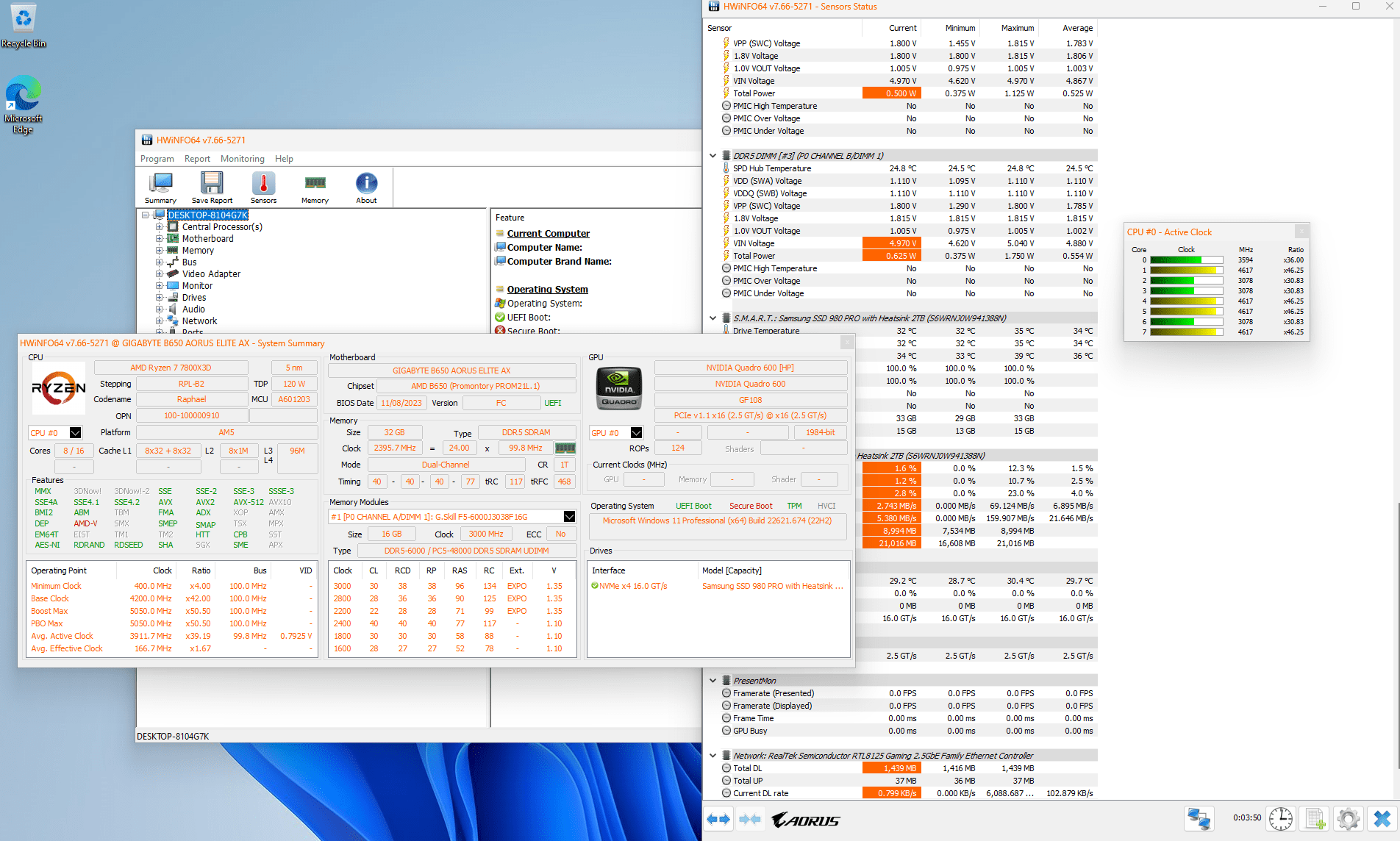Collapse the PresentMon sensor group
The height and width of the screenshot is (841, 1400).
(x=712, y=681)
